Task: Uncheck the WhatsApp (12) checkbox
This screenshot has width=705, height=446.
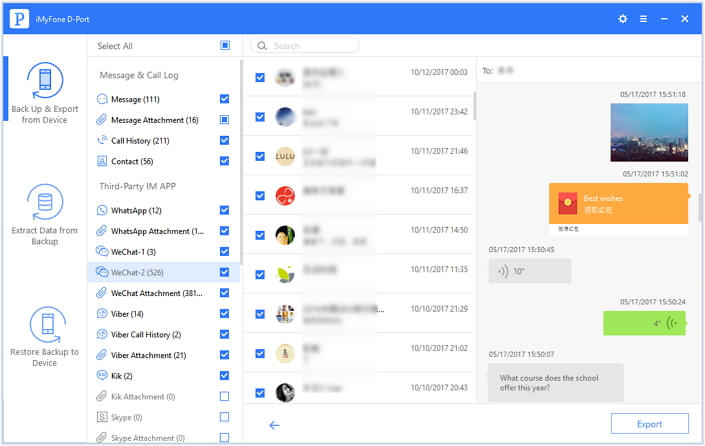Action: pyautogui.click(x=224, y=210)
